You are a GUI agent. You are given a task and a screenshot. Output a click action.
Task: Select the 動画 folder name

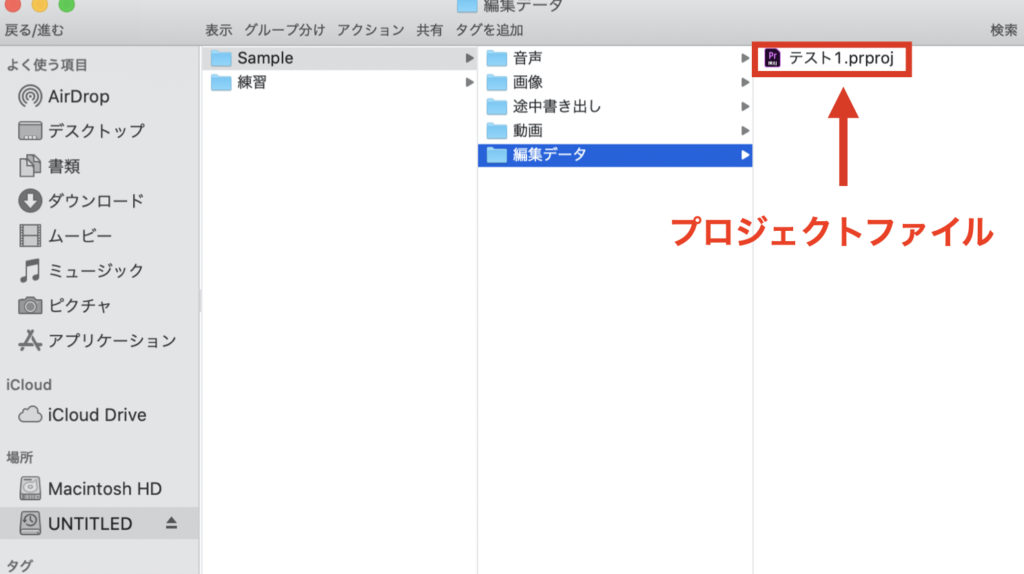(528, 131)
